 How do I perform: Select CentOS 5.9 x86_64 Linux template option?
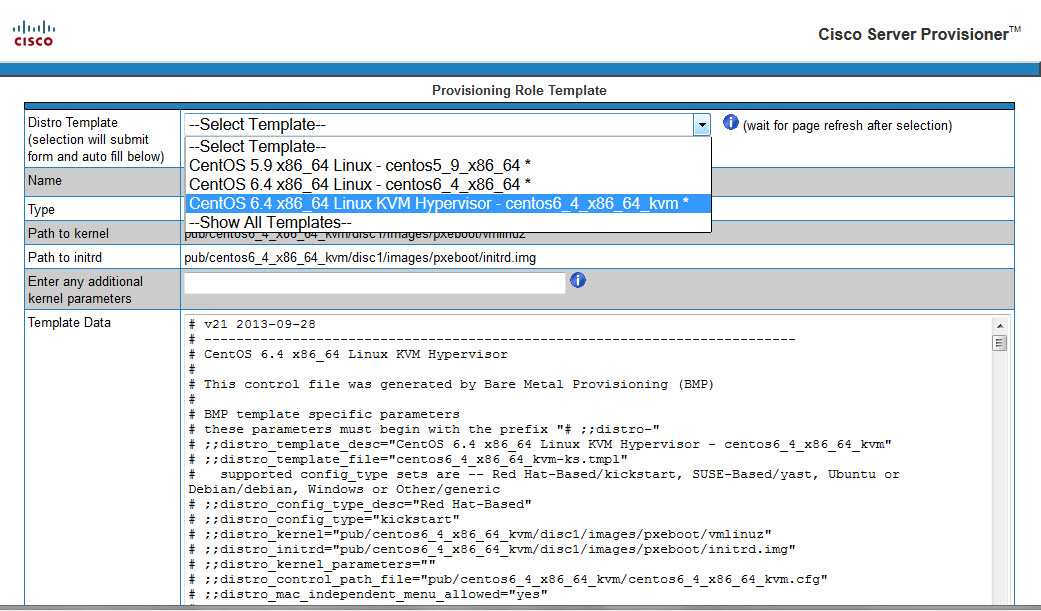point(447,165)
